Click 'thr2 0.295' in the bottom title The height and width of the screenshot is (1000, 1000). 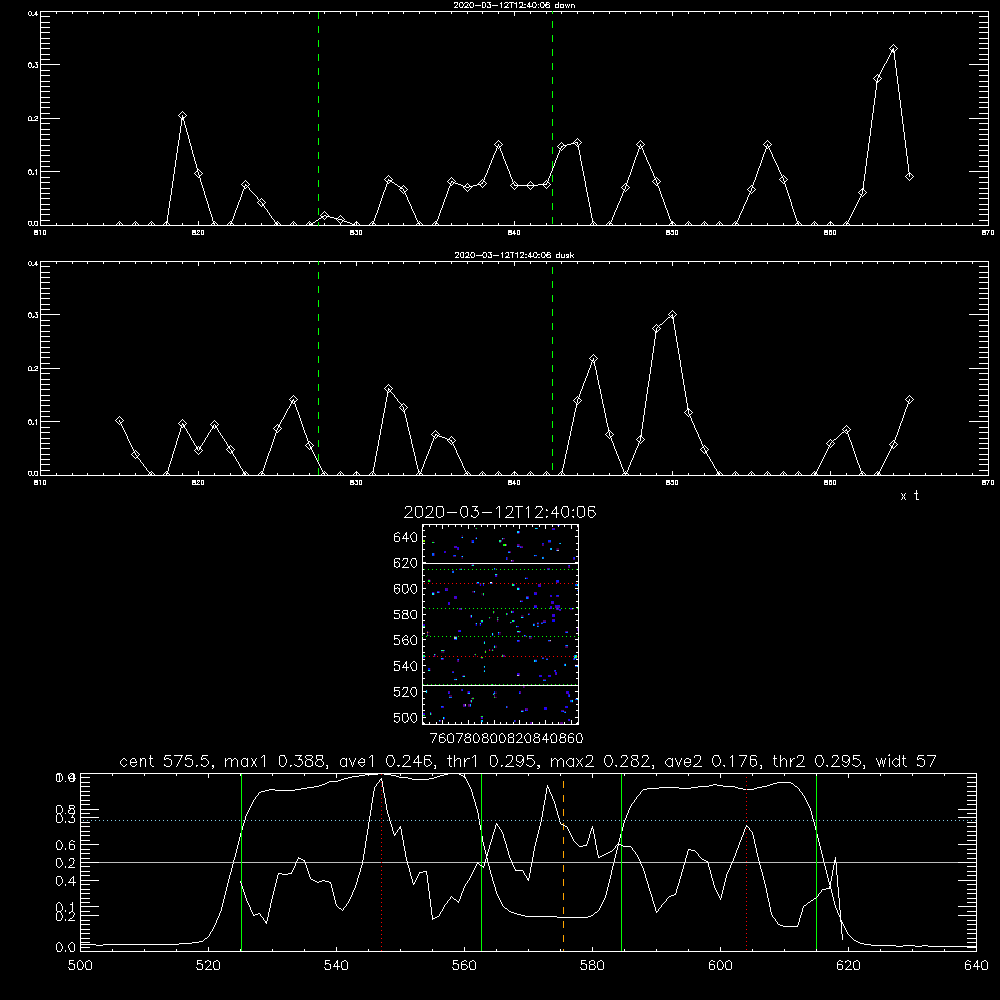[x=818, y=761]
